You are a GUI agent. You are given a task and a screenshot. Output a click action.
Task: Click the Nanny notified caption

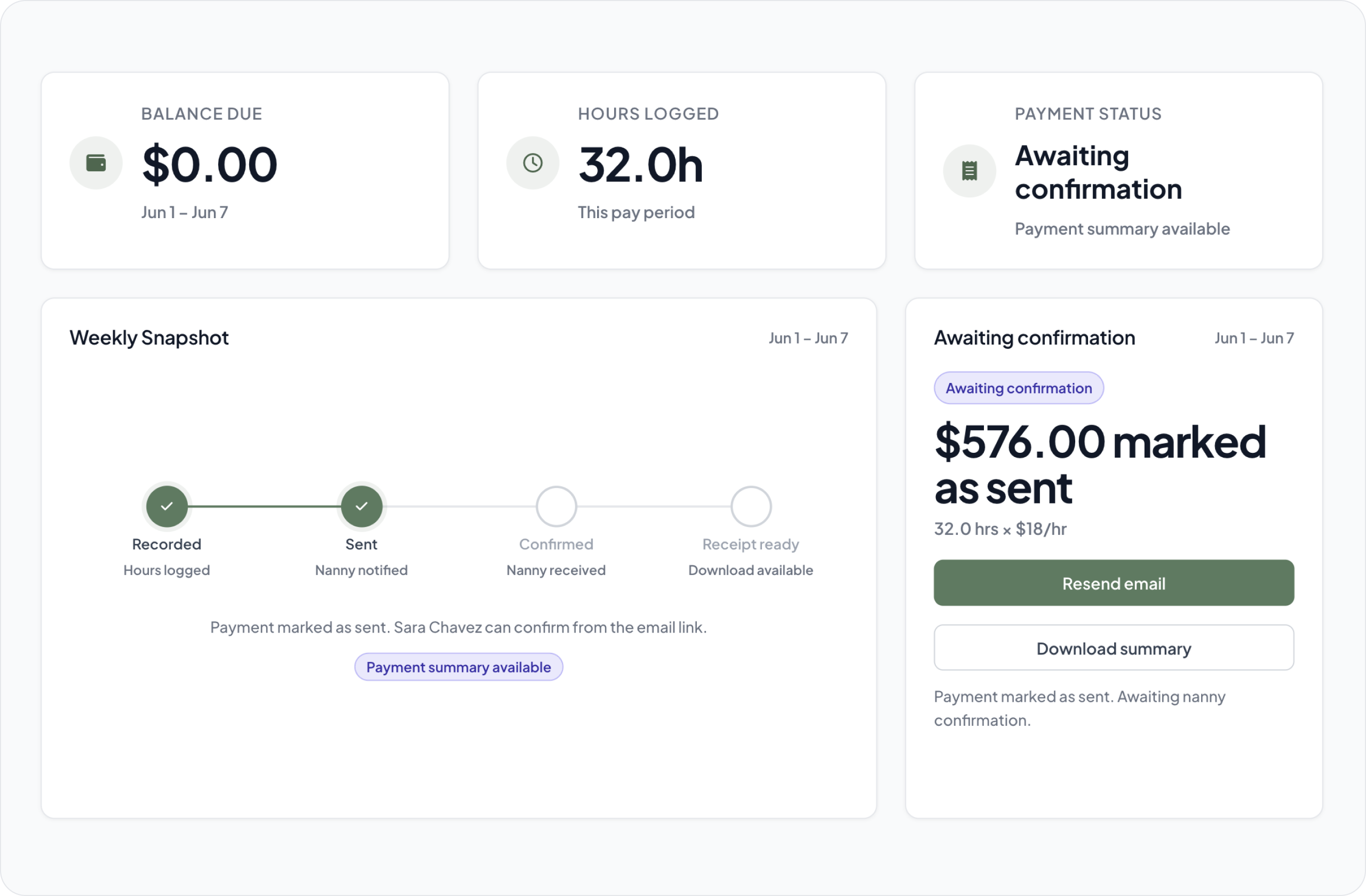pyautogui.click(x=362, y=571)
